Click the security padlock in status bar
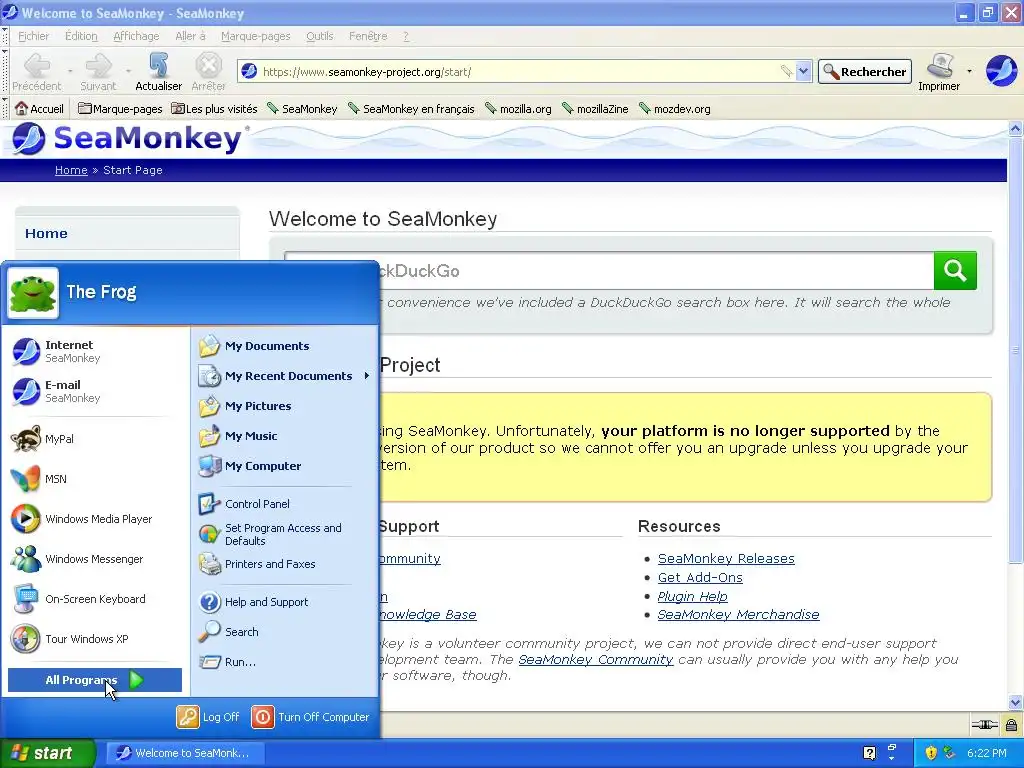This screenshot has height=768, width=1024. (x=1011, y=724)
